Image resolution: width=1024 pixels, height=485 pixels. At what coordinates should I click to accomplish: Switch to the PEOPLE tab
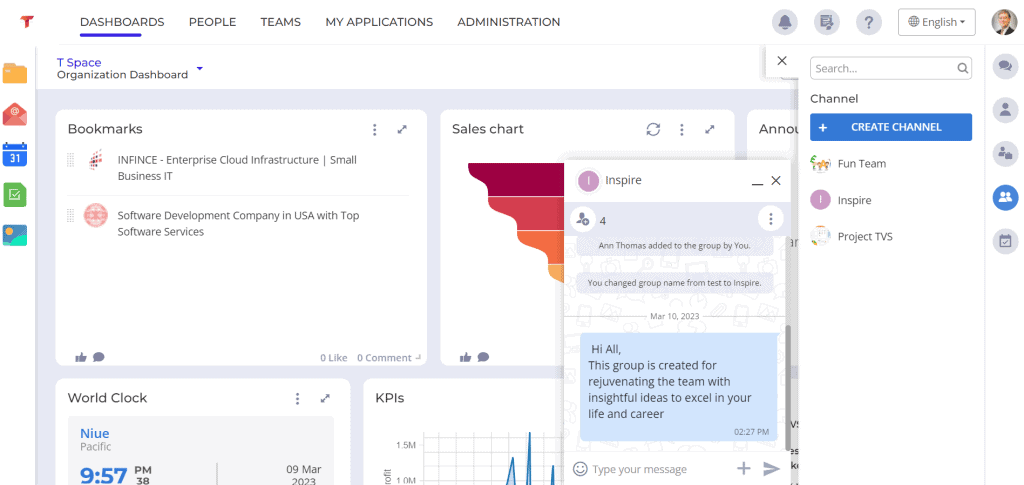pos(212,22)
